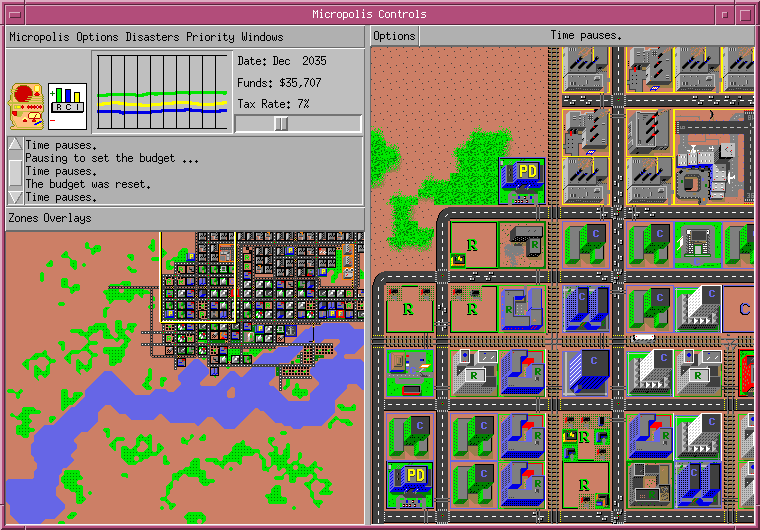Open the map editor Options button
760x530 pixels.
[x=394, y=36]
